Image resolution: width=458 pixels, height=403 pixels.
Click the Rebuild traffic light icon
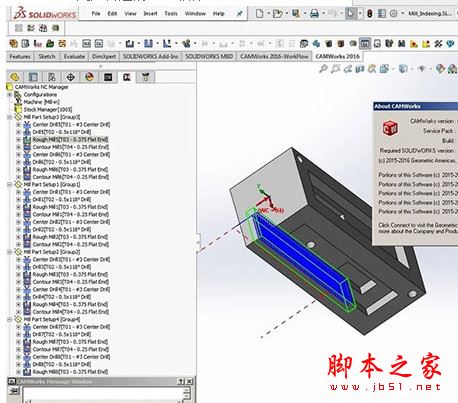(x=370, y=14)
